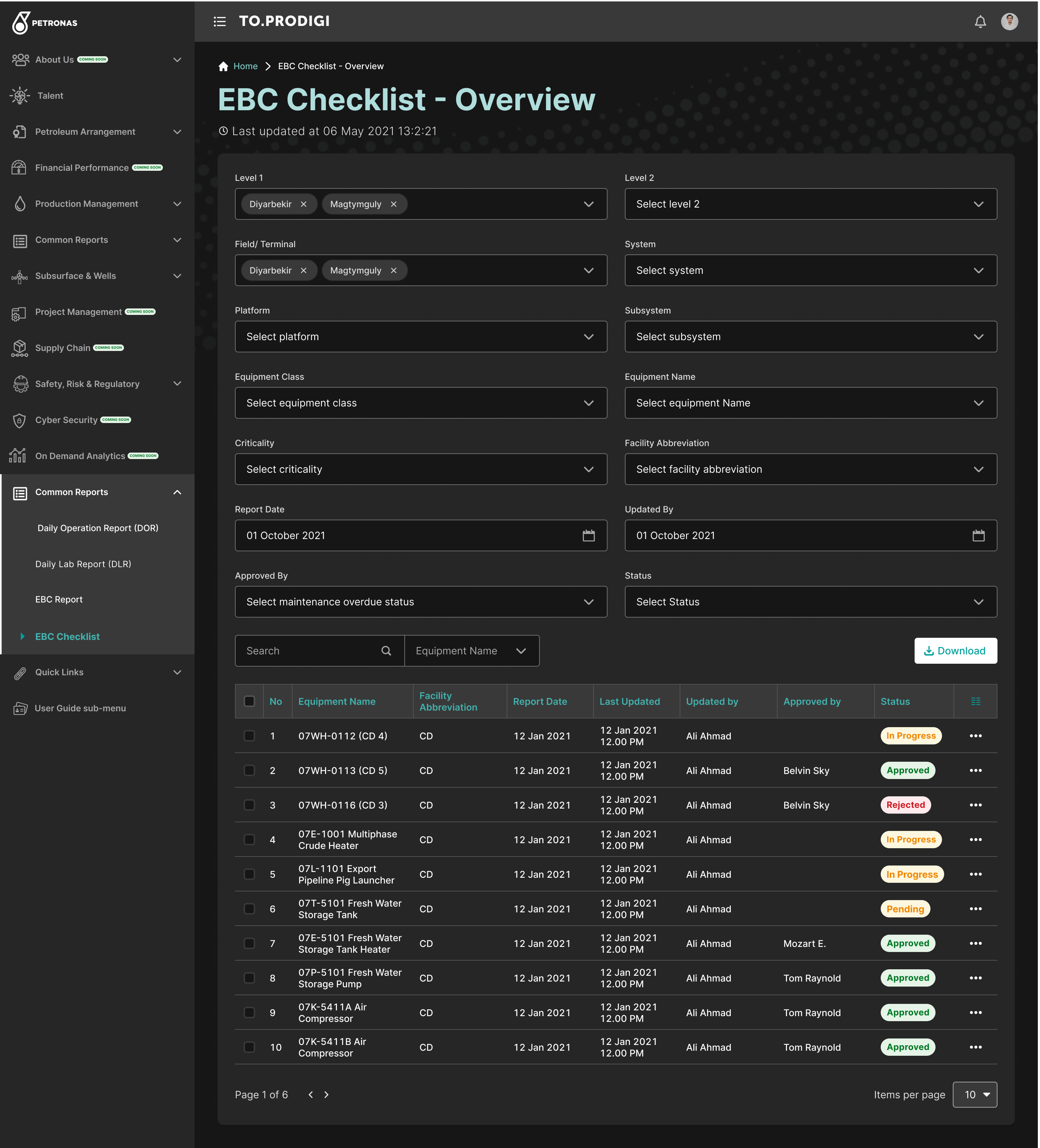Open the Report Date calendar icon
The image size is (1040, 1148).
(x=588, y=535)
